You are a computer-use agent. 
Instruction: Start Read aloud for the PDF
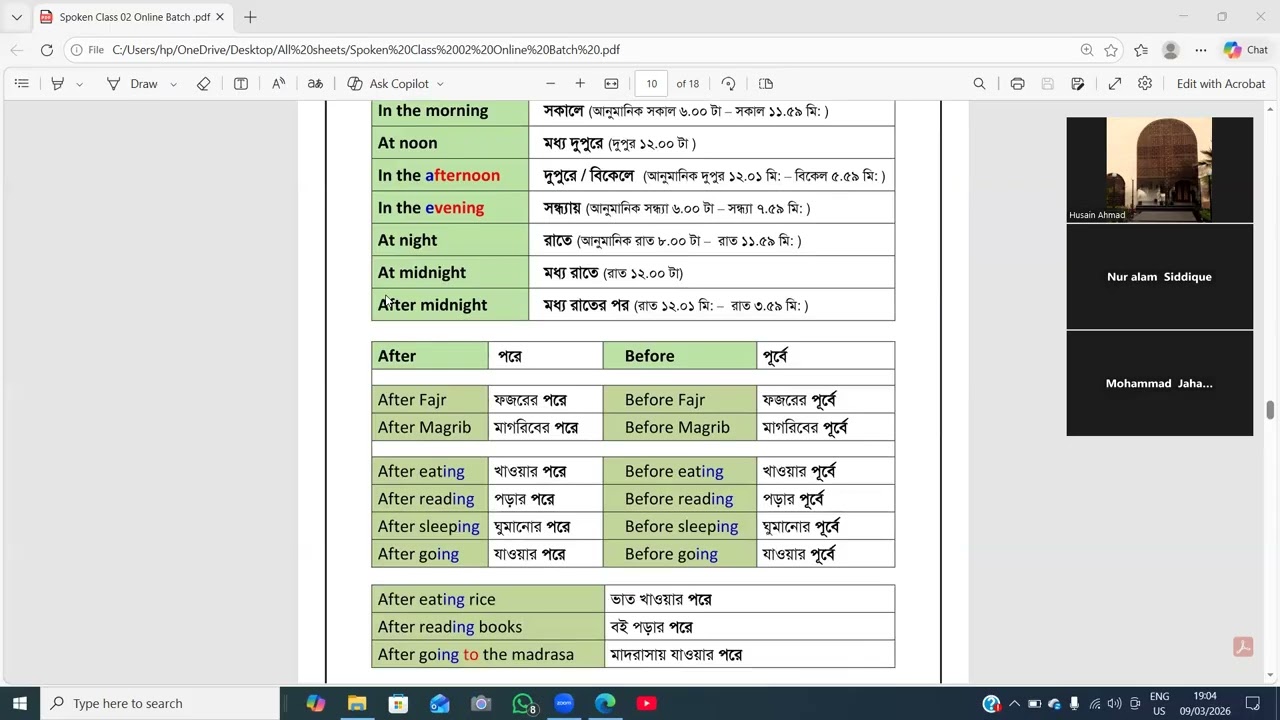tap(279, 84)
